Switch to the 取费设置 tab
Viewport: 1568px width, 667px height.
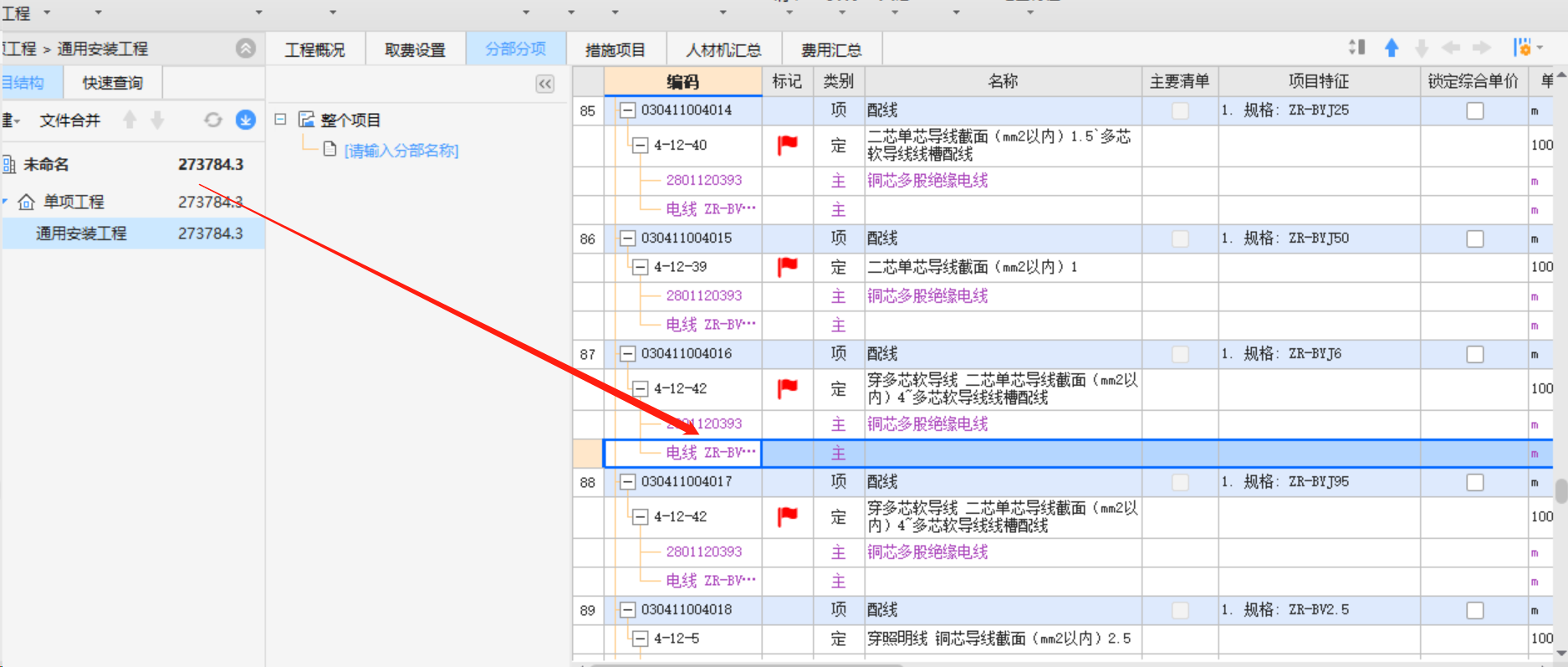[416, 49]
